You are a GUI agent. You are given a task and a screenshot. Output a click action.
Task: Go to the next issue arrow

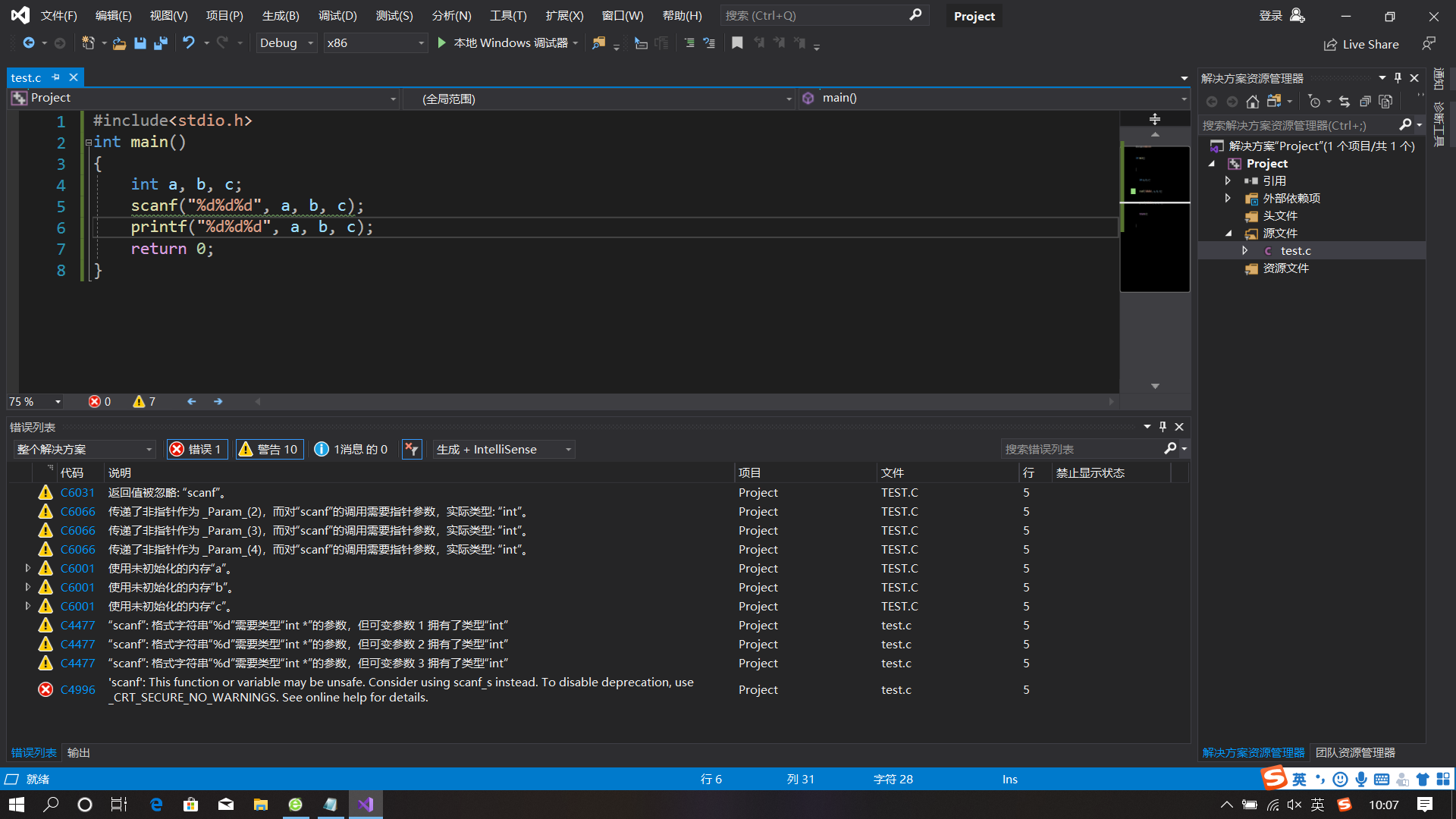pyautogui.click(x=218, y=401)
